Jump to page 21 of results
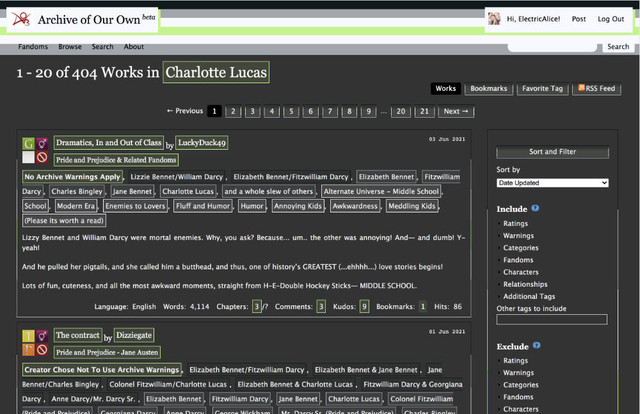This screenshot has width=640, height=414. (424, 111)
